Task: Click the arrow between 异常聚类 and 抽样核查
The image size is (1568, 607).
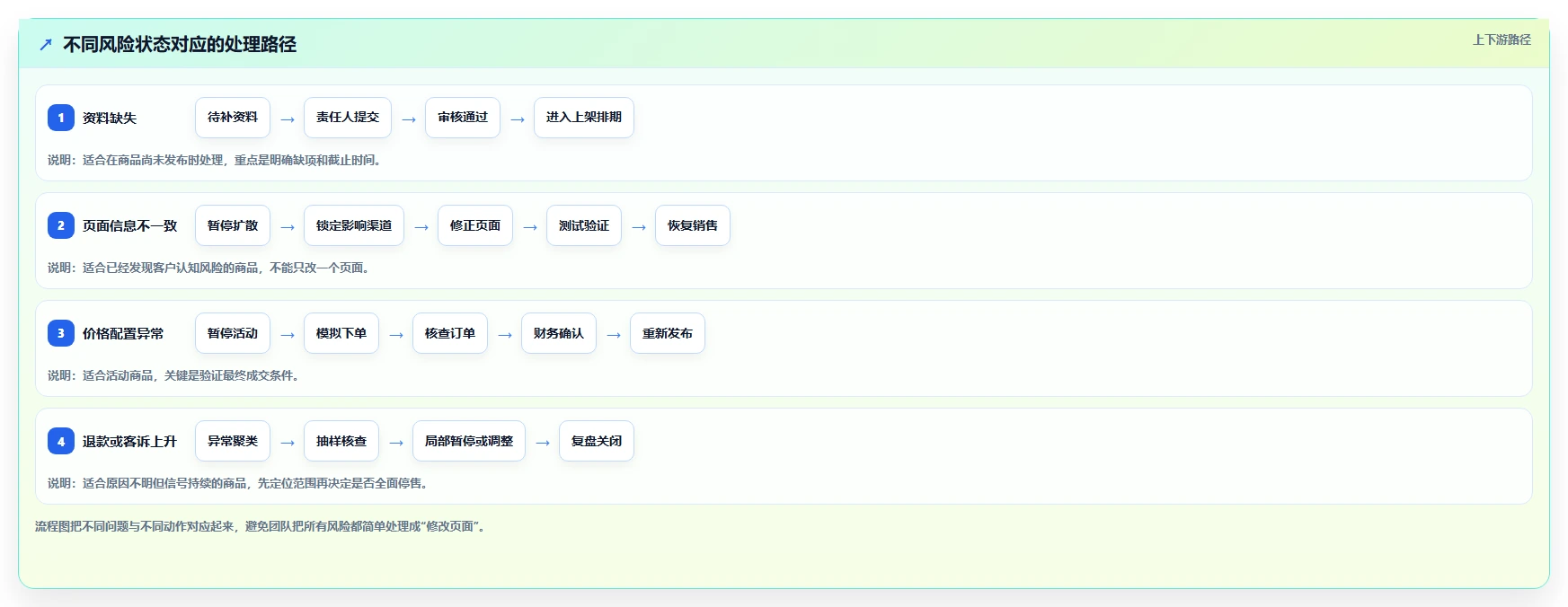Action: pos(288,443)
